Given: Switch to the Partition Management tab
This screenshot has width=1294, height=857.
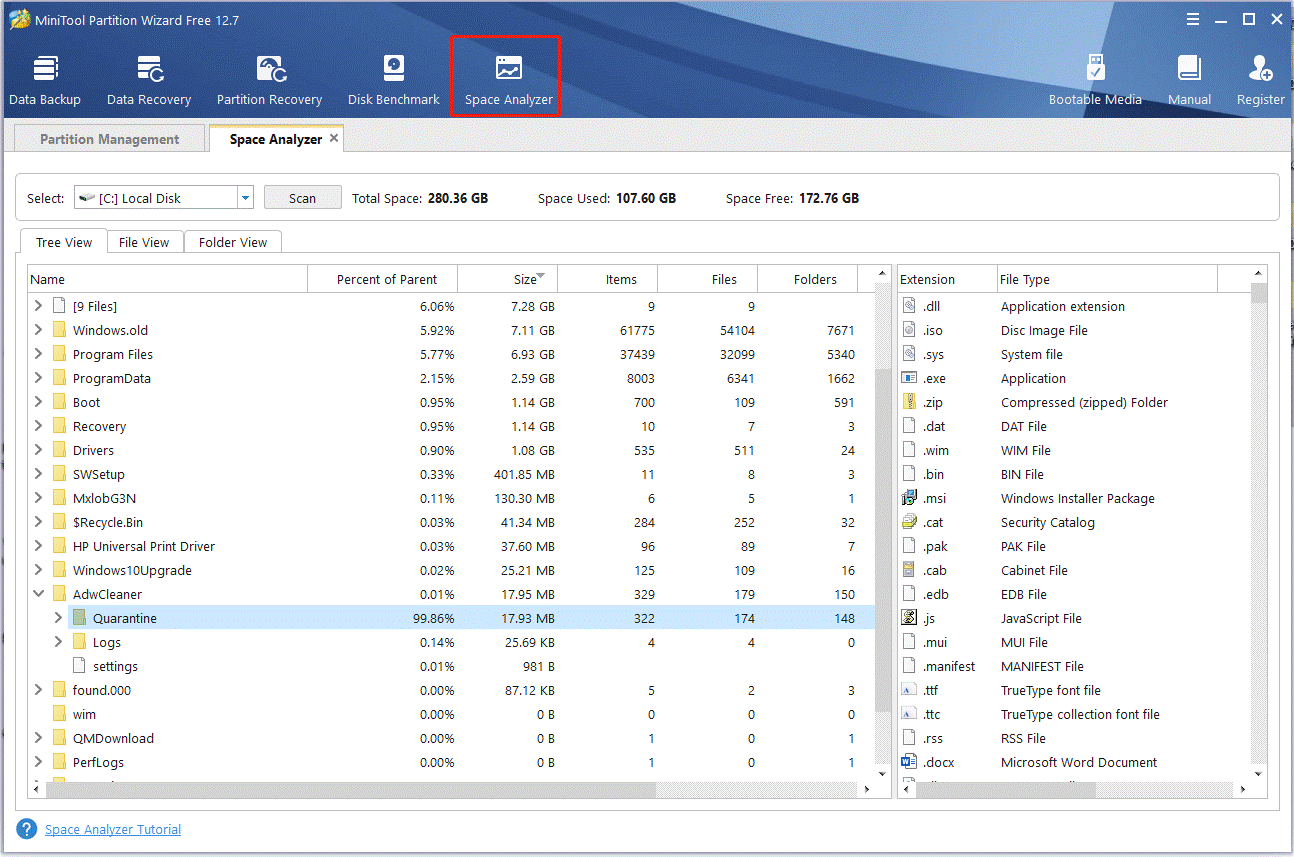Looking at the screenshot, I should point(110,139).
